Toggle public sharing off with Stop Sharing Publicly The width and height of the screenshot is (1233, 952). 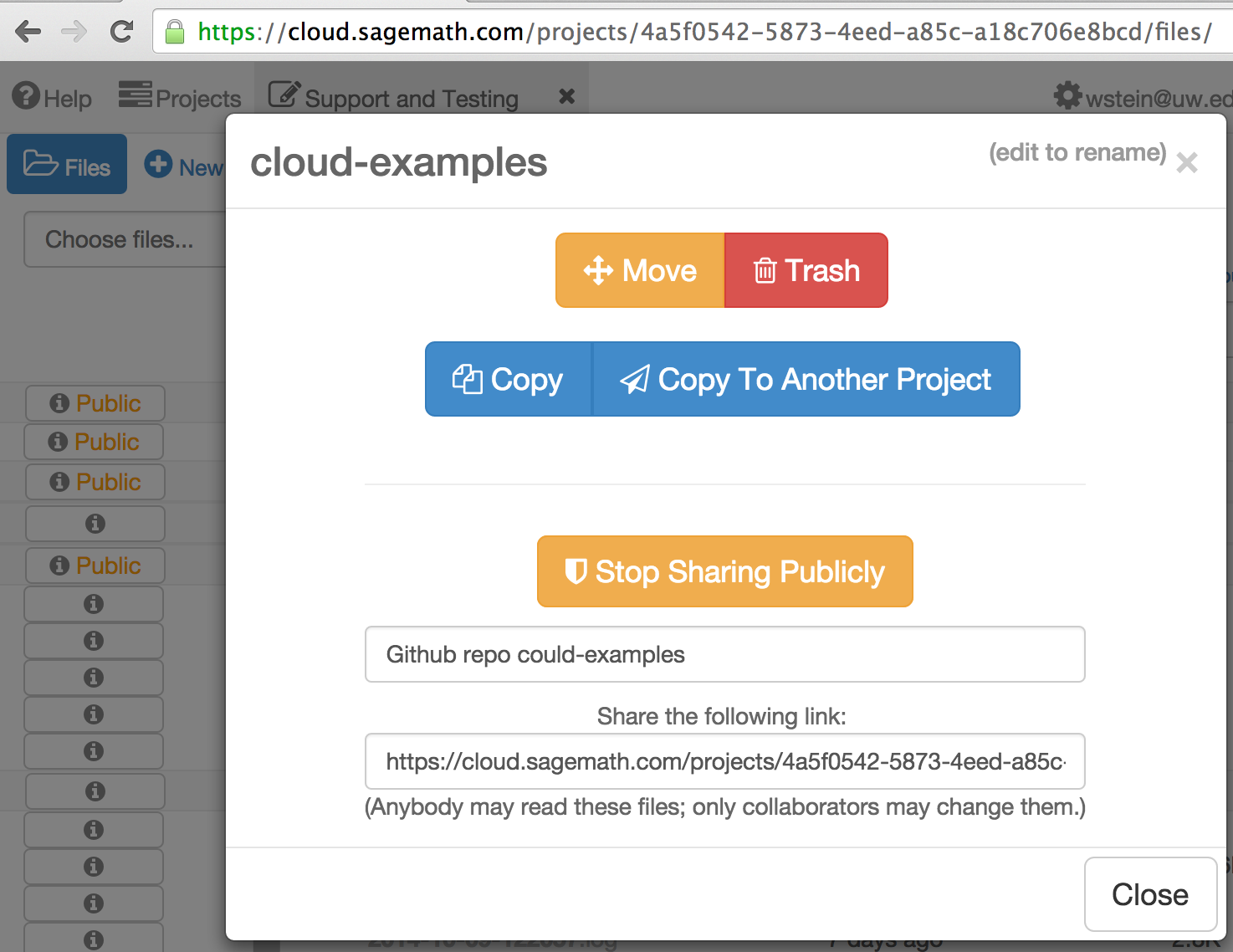point(724,571)
